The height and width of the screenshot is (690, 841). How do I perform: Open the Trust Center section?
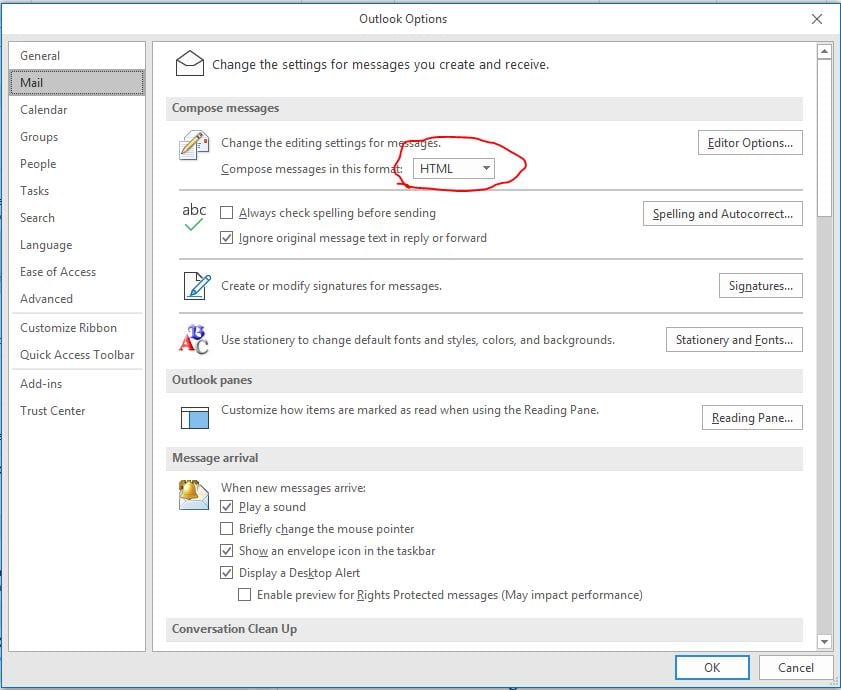click(x=53, y=410)
